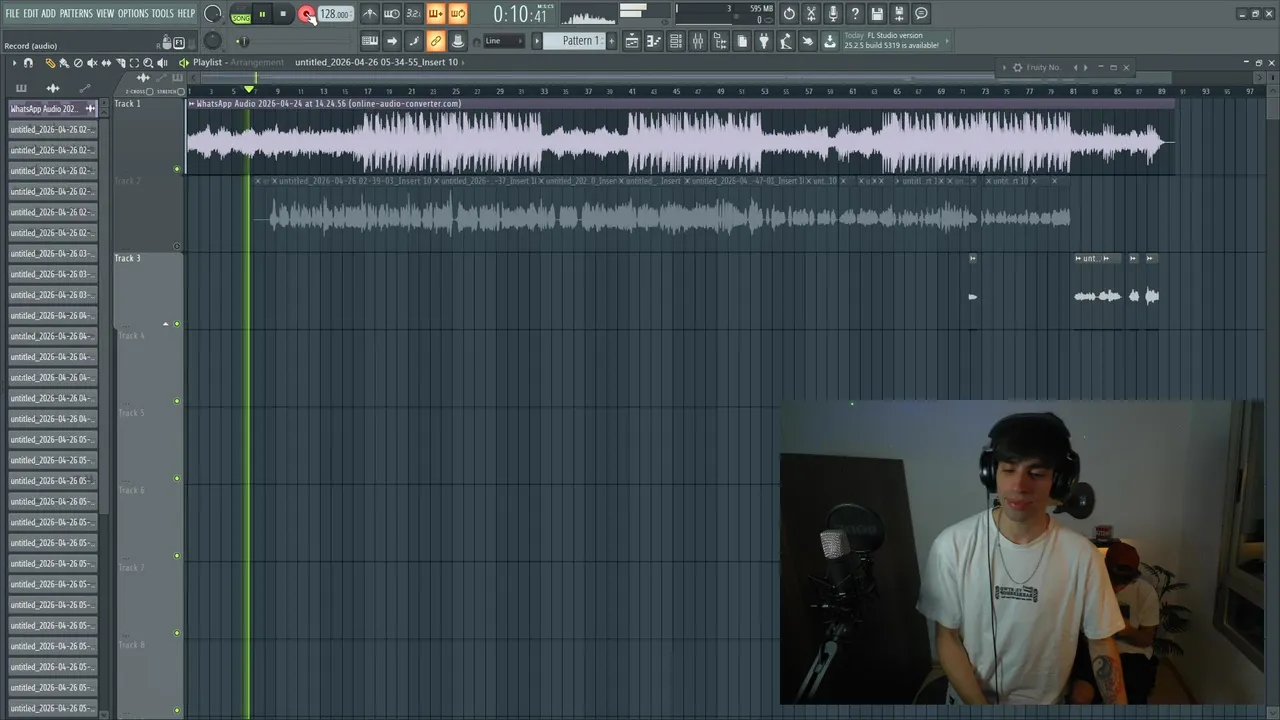Open the VIEW menu
This screenshot has height=720, width=1280.
pos(105,13)
